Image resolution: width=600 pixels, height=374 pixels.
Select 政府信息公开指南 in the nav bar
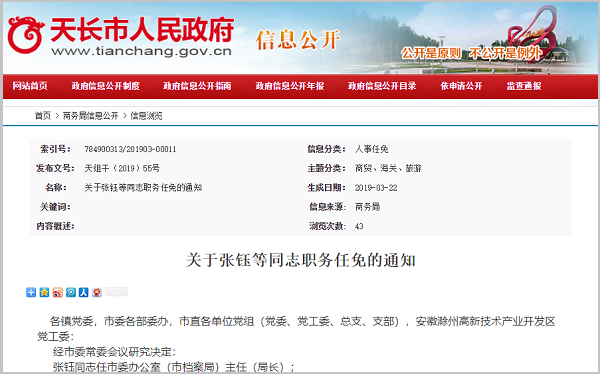tap(197, 86)
